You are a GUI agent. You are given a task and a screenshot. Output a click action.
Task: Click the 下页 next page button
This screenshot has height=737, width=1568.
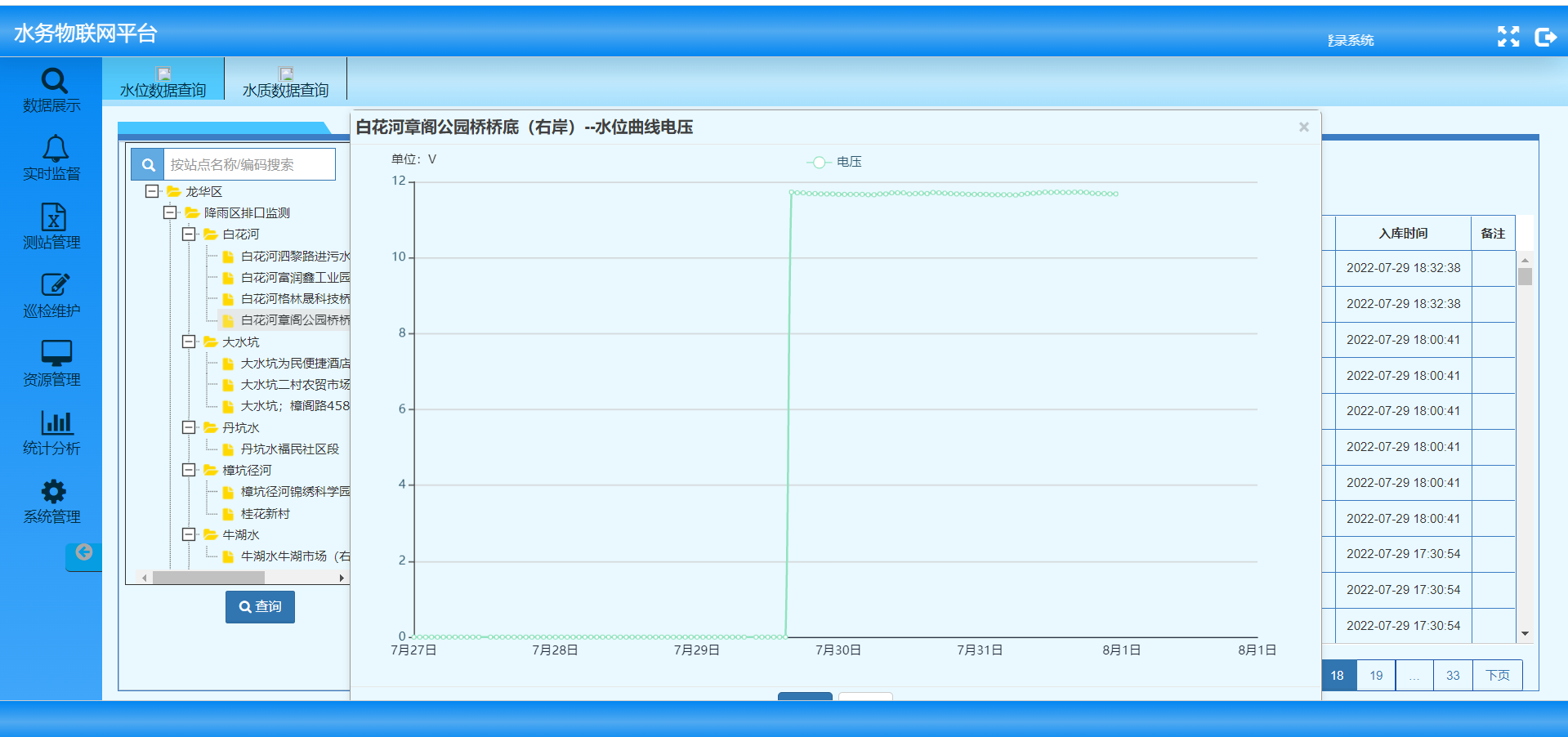[1497, 675]
